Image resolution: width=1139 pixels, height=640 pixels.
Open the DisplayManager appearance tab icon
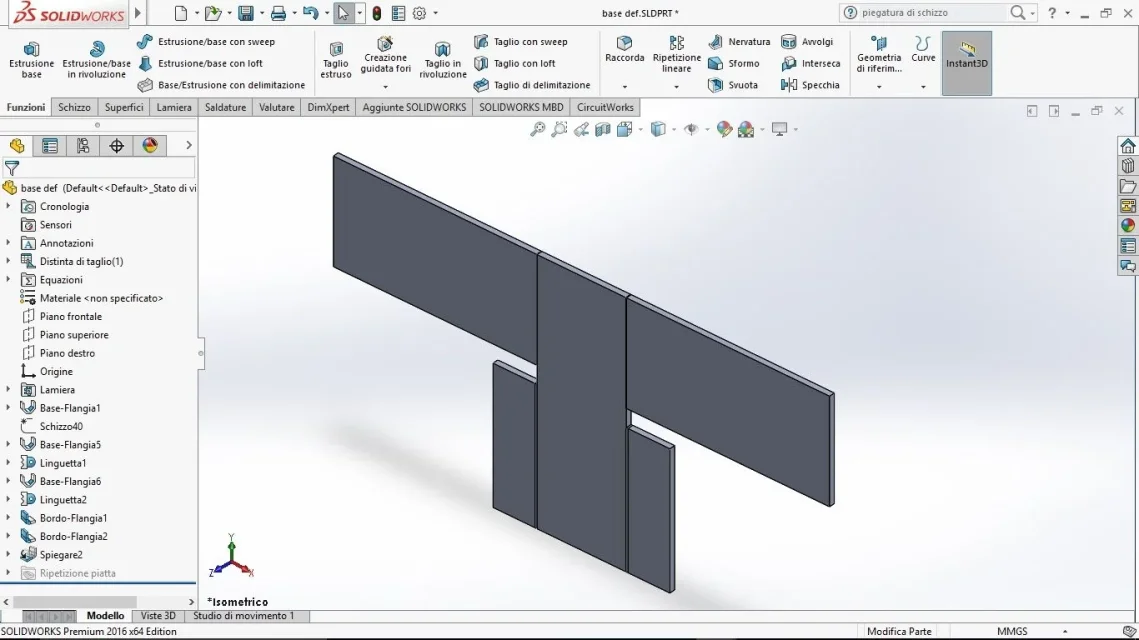150,146
